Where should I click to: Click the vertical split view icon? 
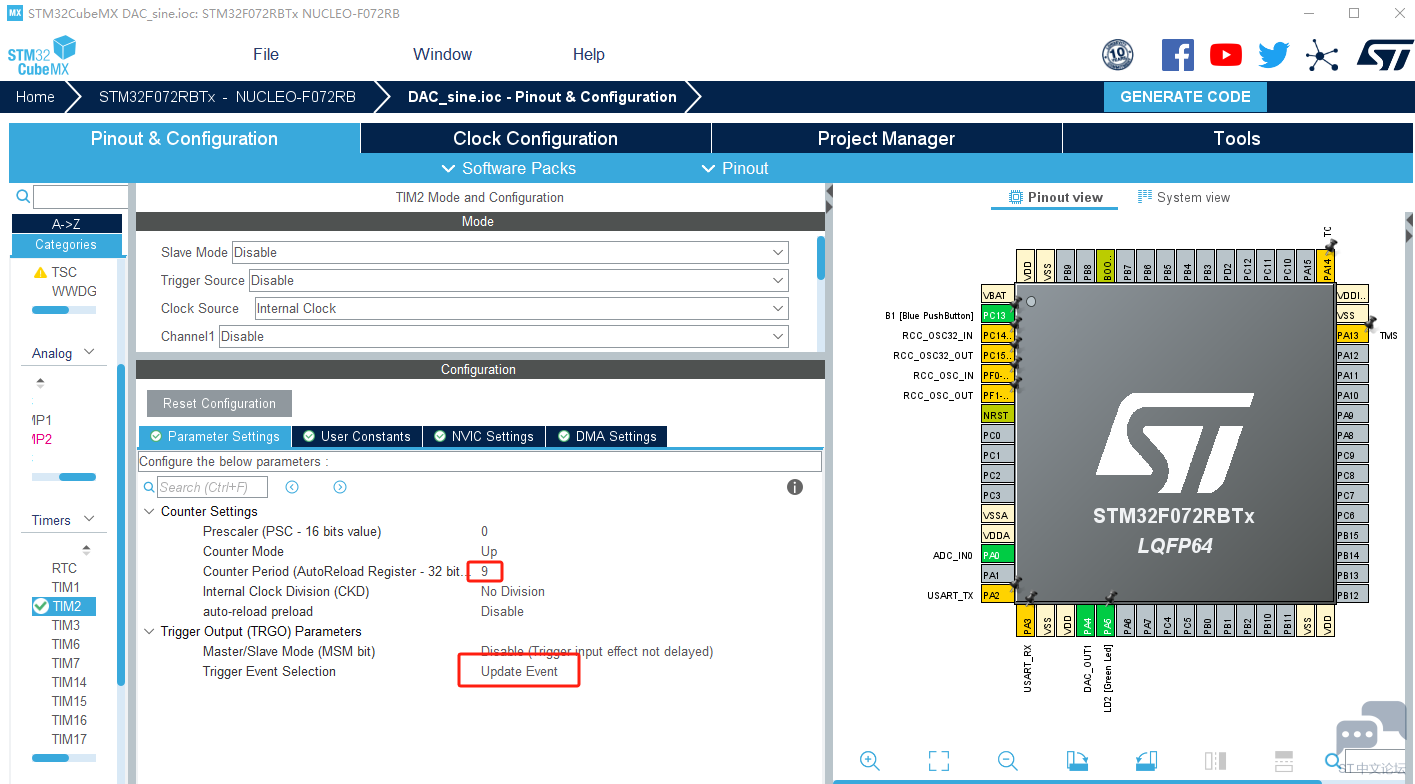(x=1215, y=761)
